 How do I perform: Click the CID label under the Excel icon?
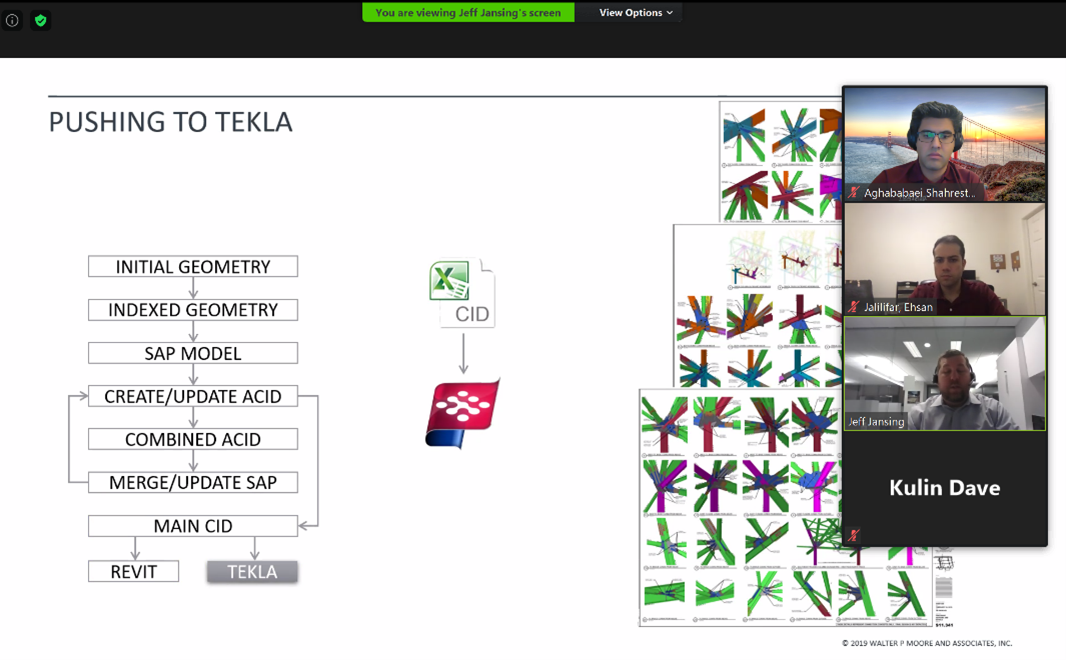click(x=472, y=314)
